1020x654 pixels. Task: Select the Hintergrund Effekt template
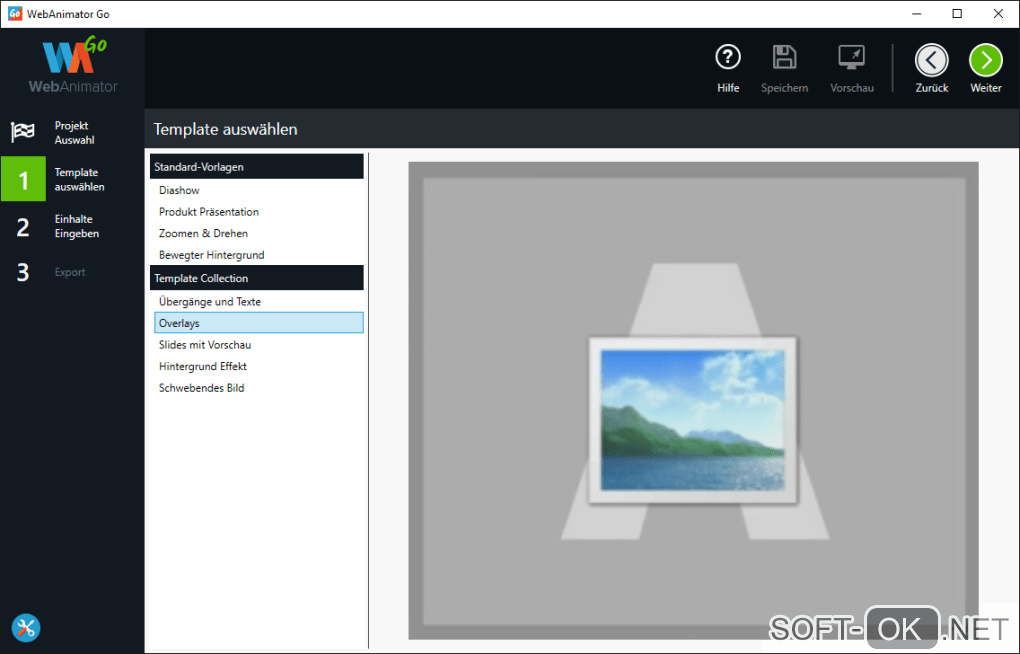(258, 366)
